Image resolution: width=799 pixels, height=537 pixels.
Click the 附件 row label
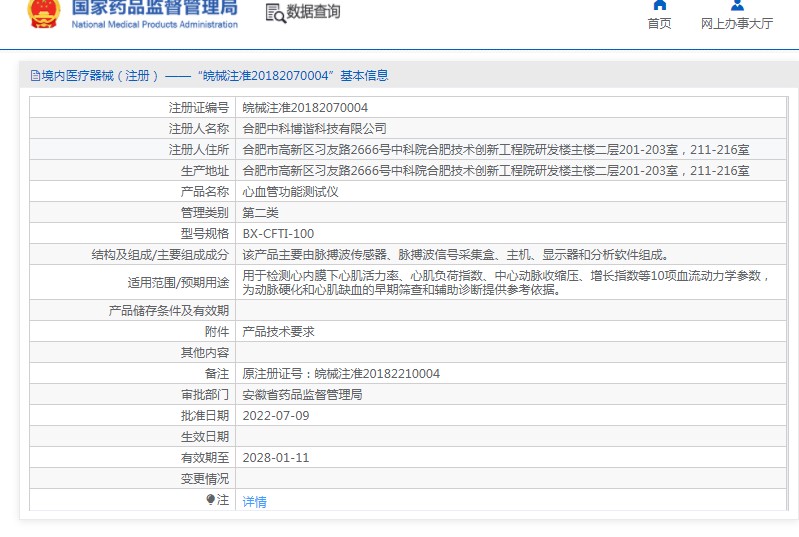tap(217, 332)
